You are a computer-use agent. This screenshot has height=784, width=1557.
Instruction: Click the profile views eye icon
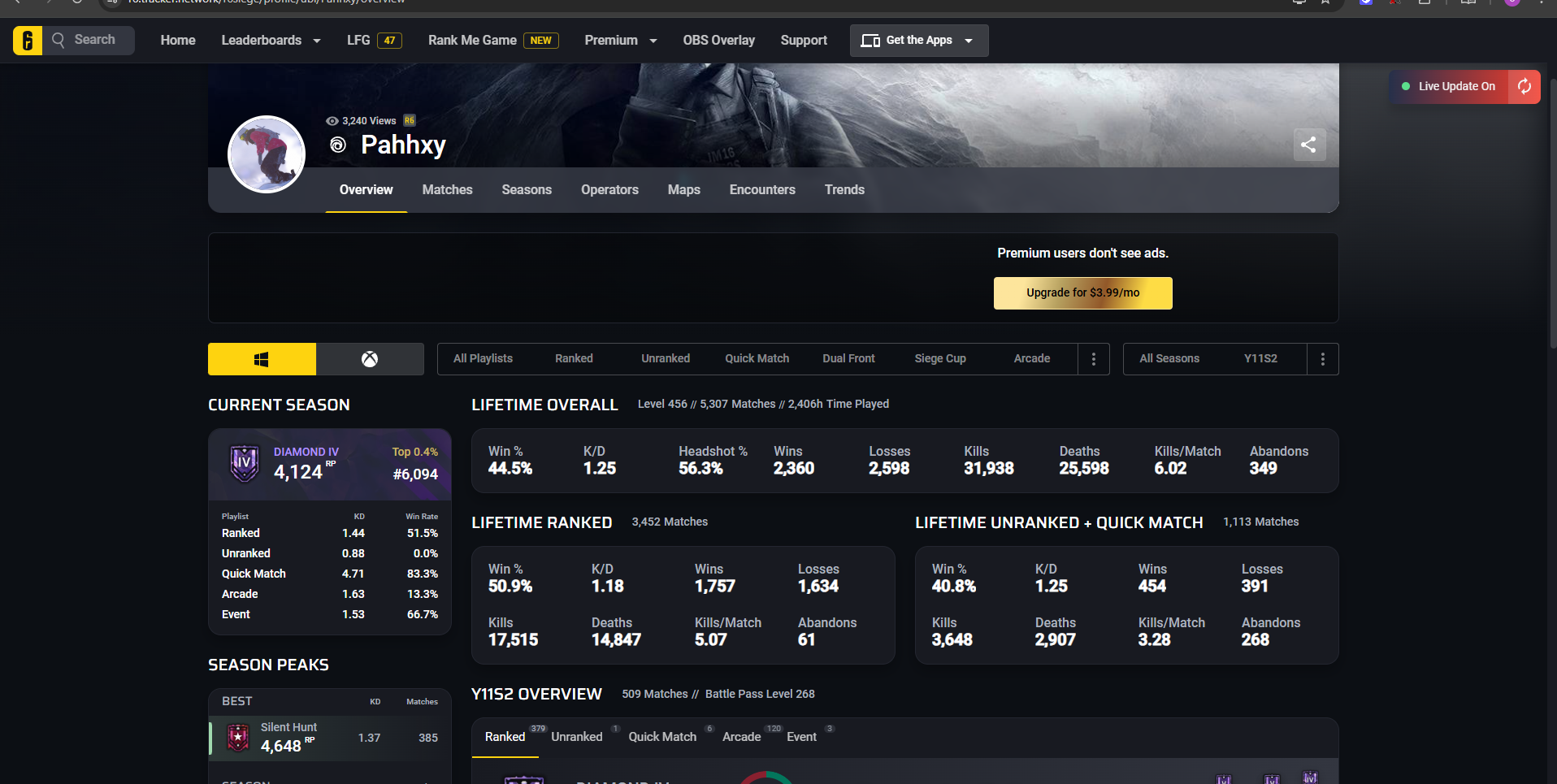(x=332, y=121)
